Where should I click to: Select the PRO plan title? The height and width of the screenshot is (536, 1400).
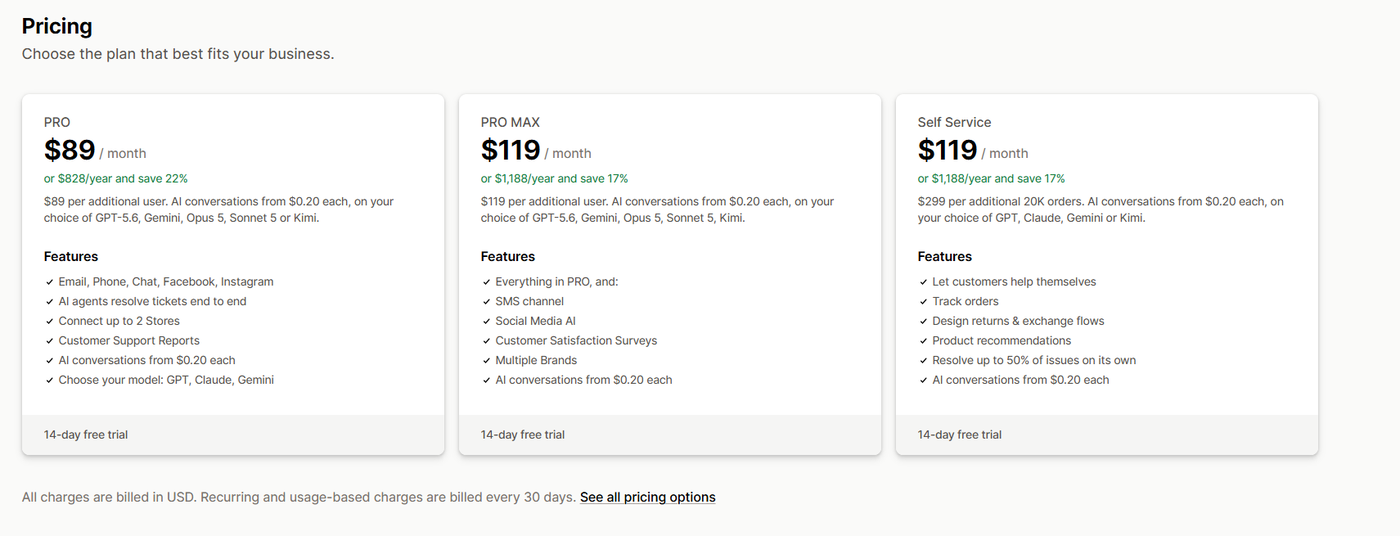pyautogui.click(x=57, y=122)
